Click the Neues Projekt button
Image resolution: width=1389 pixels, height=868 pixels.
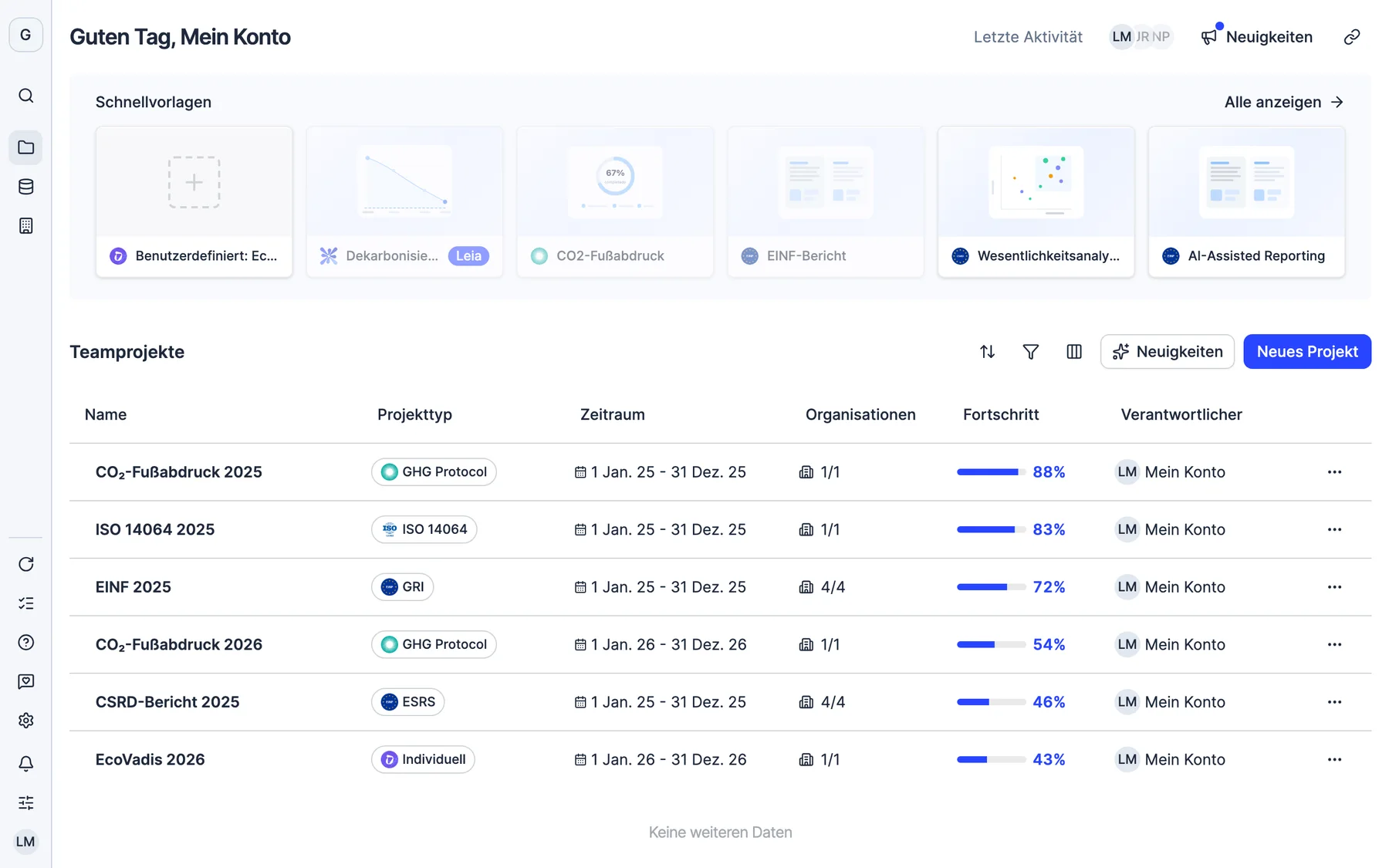[1306, 352]
